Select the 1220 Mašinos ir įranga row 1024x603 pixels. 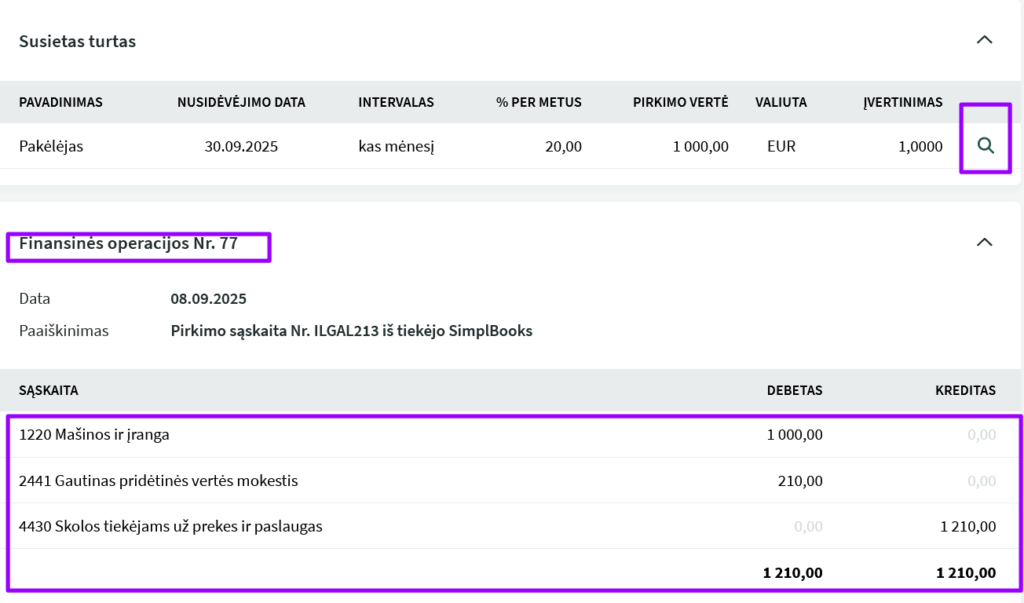[94, 435]
